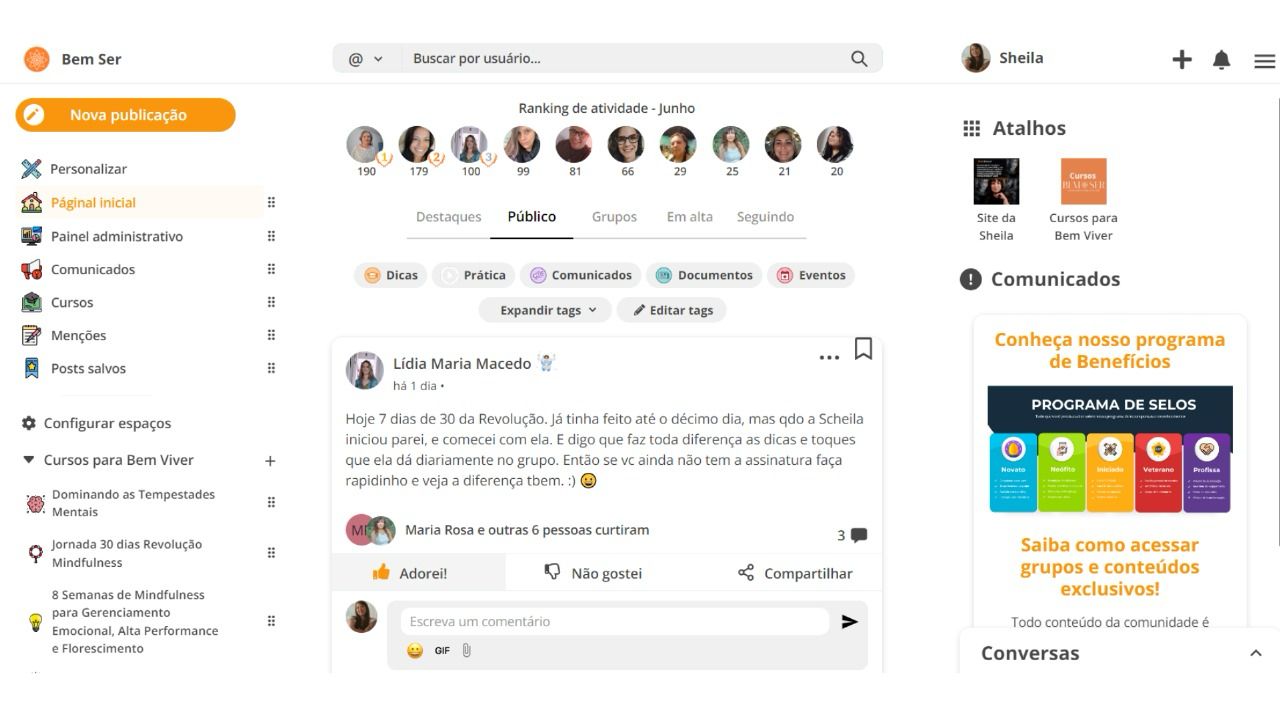Open the three-dots post options menu
The width and height of the screenshot is (1280, 720).
coord(829,357)
